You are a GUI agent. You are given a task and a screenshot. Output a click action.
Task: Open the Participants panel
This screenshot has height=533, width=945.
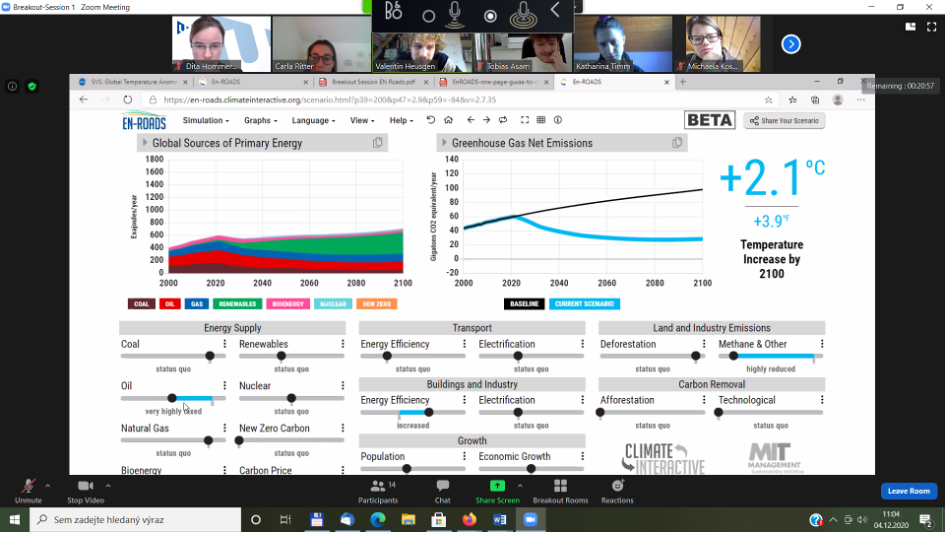click(378, 491)
